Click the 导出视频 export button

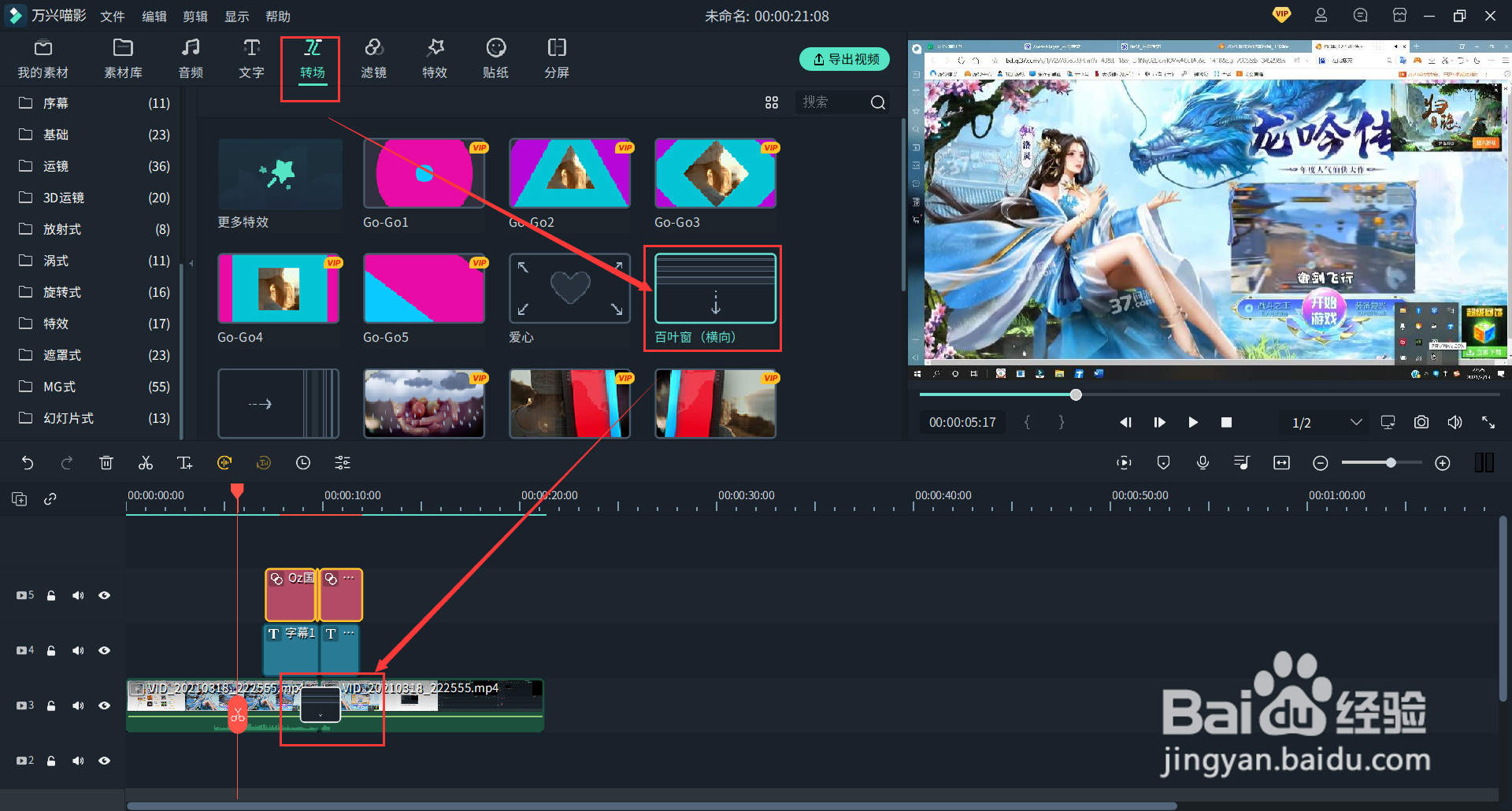pos(845,59)
